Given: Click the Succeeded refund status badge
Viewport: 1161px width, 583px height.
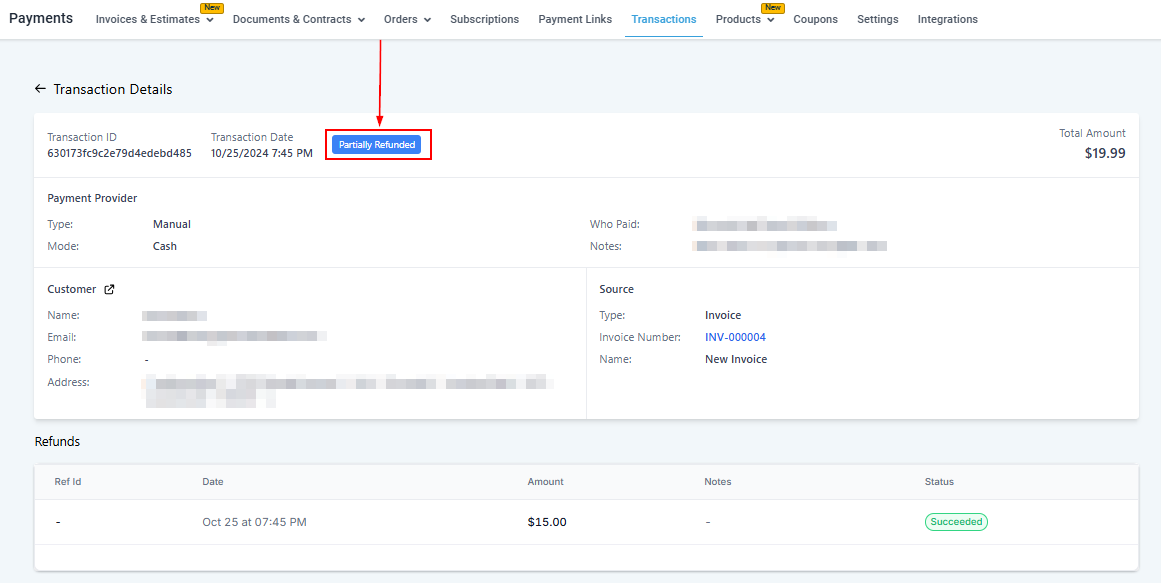Looking at the screenshot, I should [x=956, y=522].
